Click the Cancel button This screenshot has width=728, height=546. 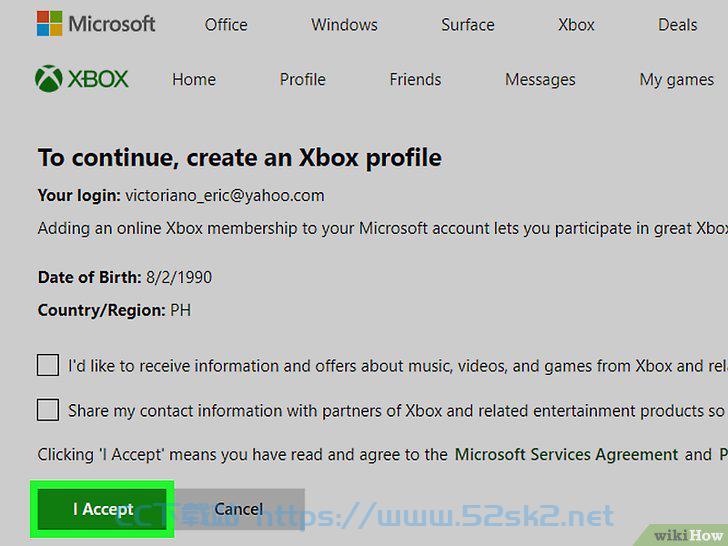pos(239,509)
